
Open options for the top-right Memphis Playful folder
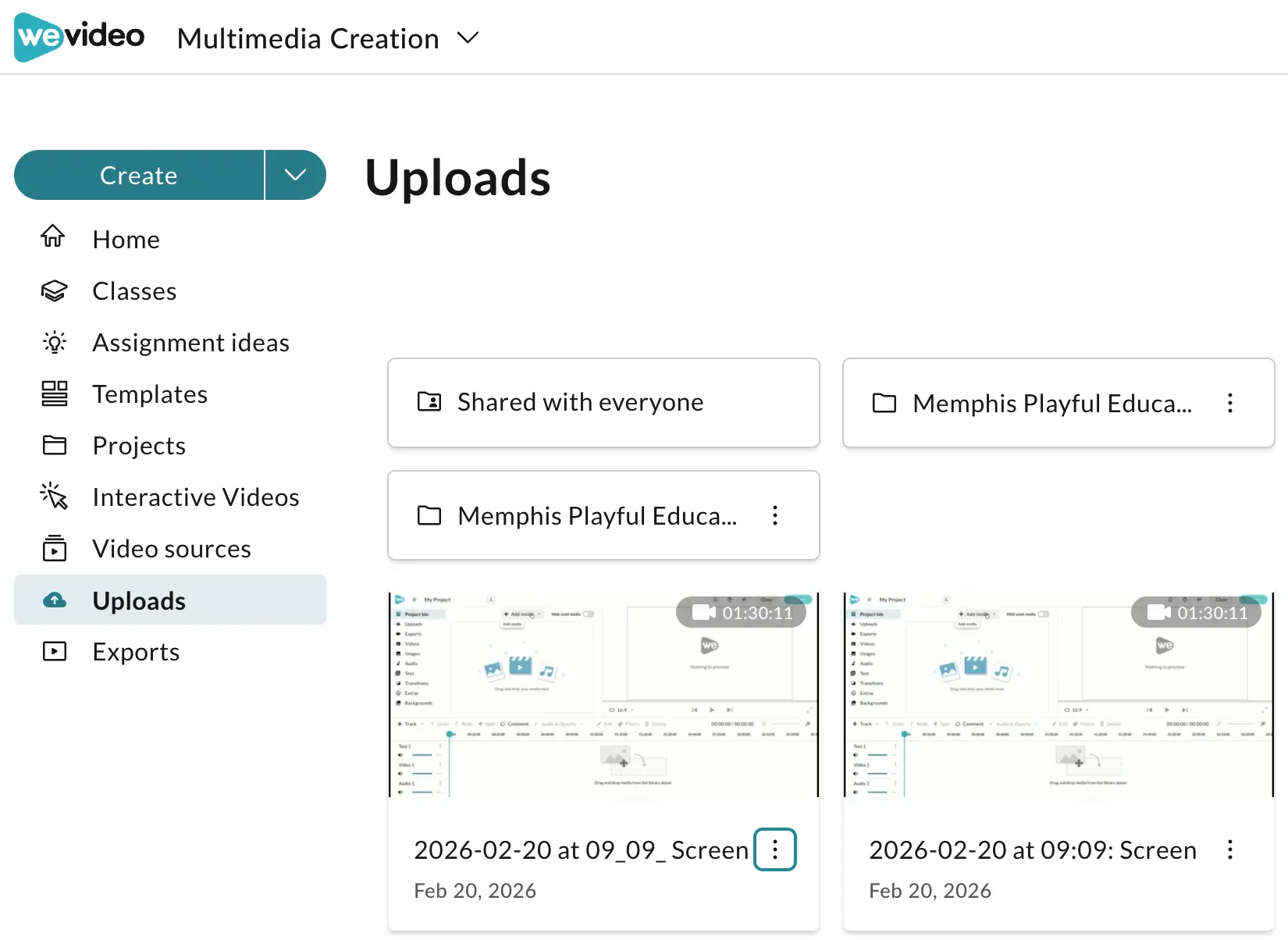(1230, 403)
